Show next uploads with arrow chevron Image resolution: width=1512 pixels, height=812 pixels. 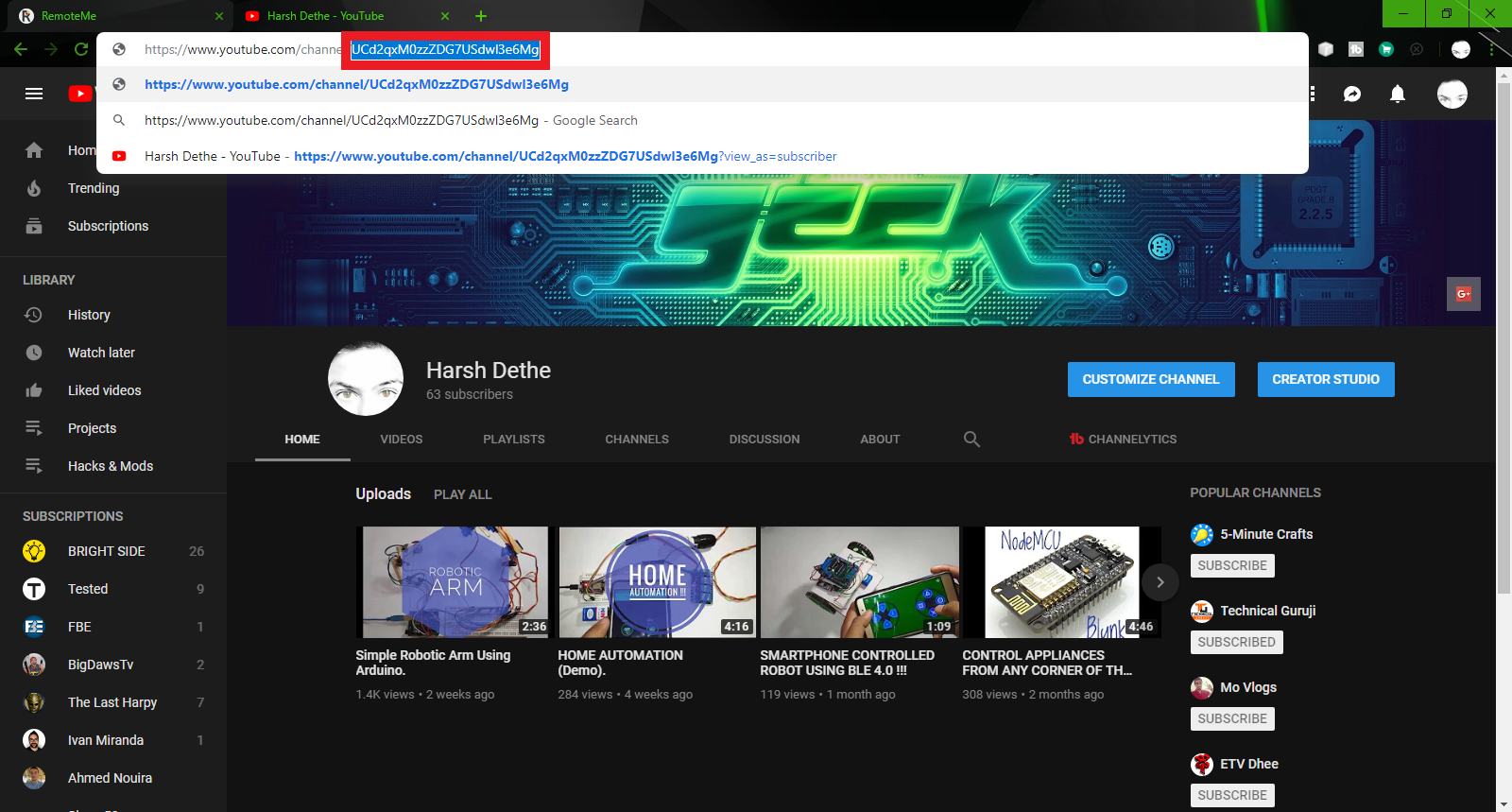(1160, 582)
